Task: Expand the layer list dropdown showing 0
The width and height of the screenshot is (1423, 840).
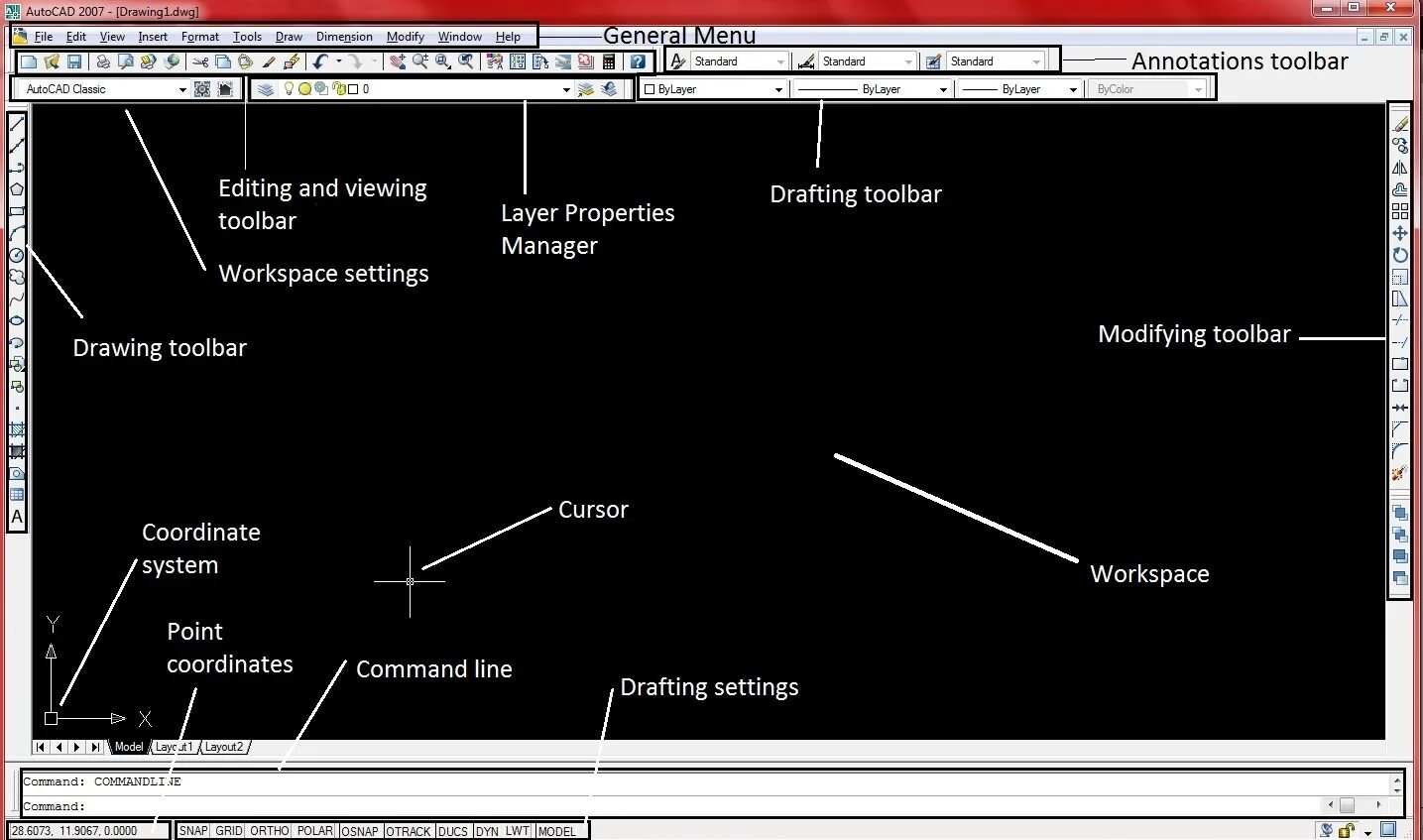Action: point(566,89)
